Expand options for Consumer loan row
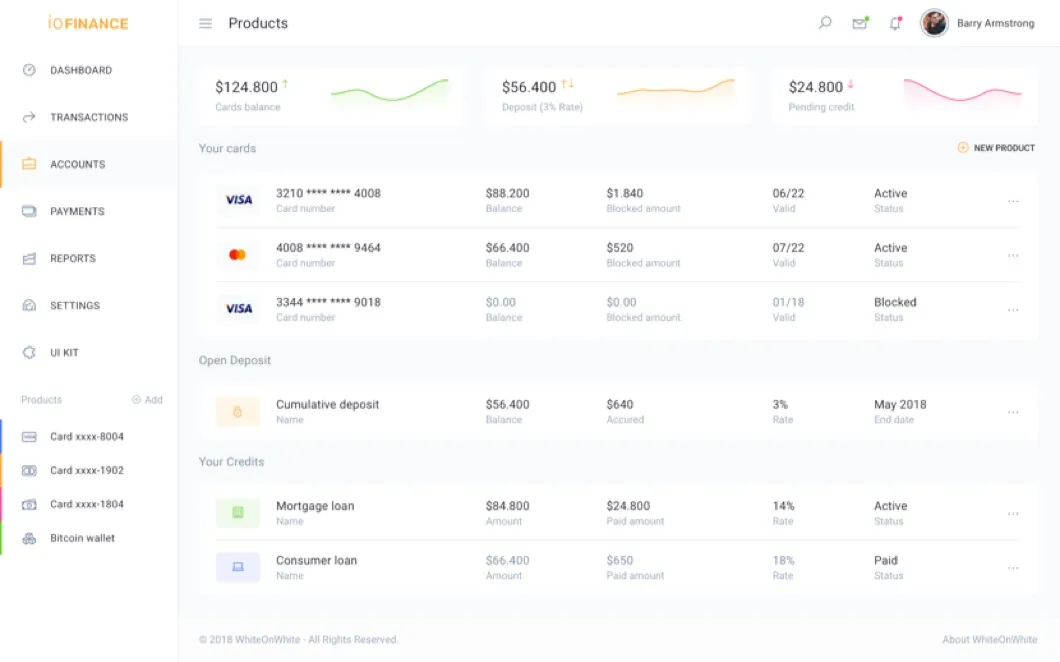The height and width of the screenshot is (662, 1060). click(x=1013, y=568)
